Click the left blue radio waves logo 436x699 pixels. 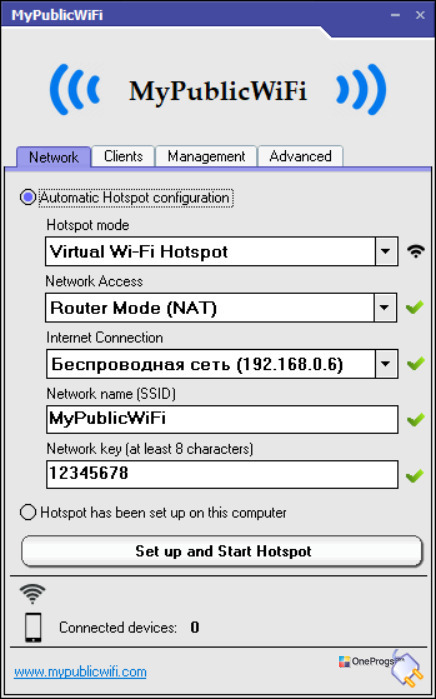(x=75, y=90)
